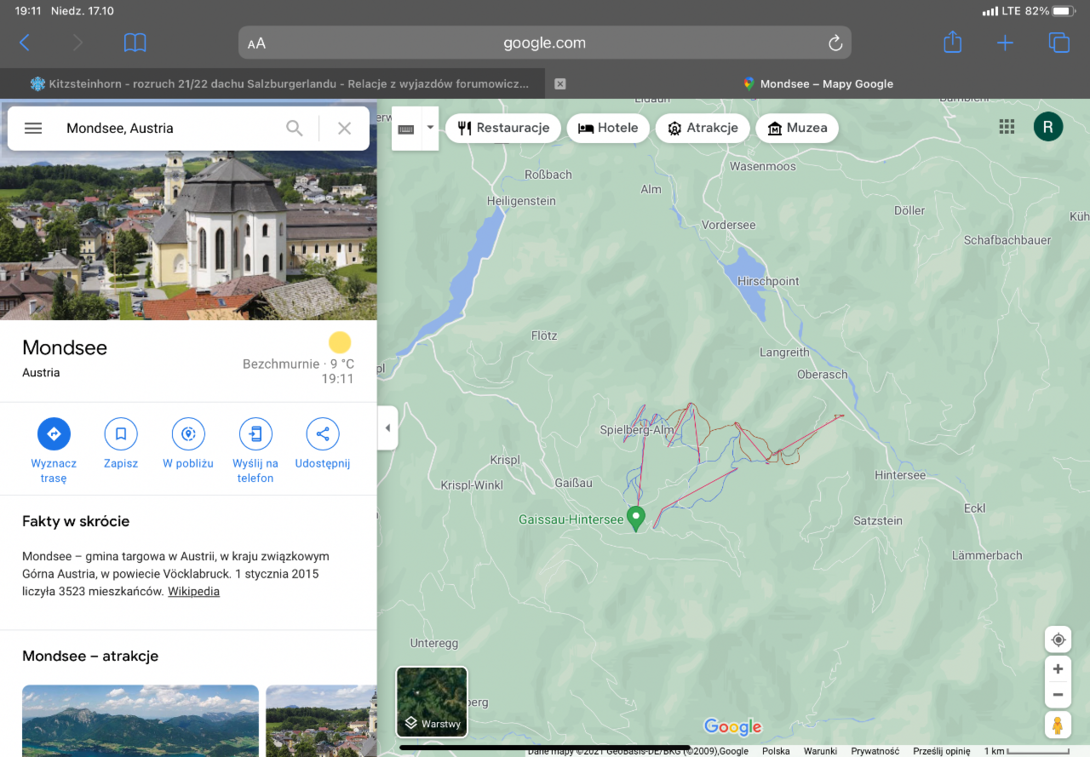Image resolution: width=1090 pixels, height=757 pixels.
Task: Open the Prywatność privacy link
Action: tap(875, 751)
